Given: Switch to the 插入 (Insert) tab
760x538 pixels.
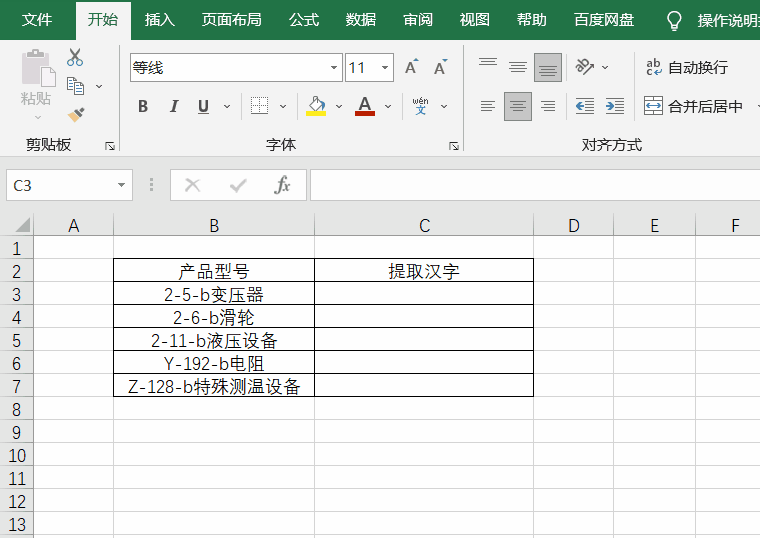Looking at the screenshot, I should (x=159, y=20).
